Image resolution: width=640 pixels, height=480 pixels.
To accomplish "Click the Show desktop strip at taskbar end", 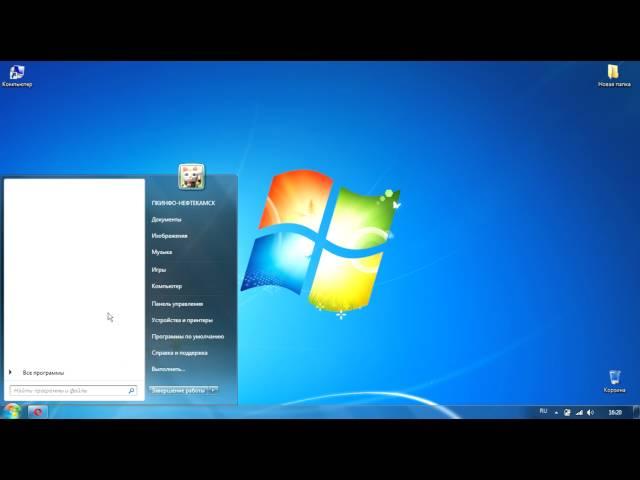I will pos(637,412).
